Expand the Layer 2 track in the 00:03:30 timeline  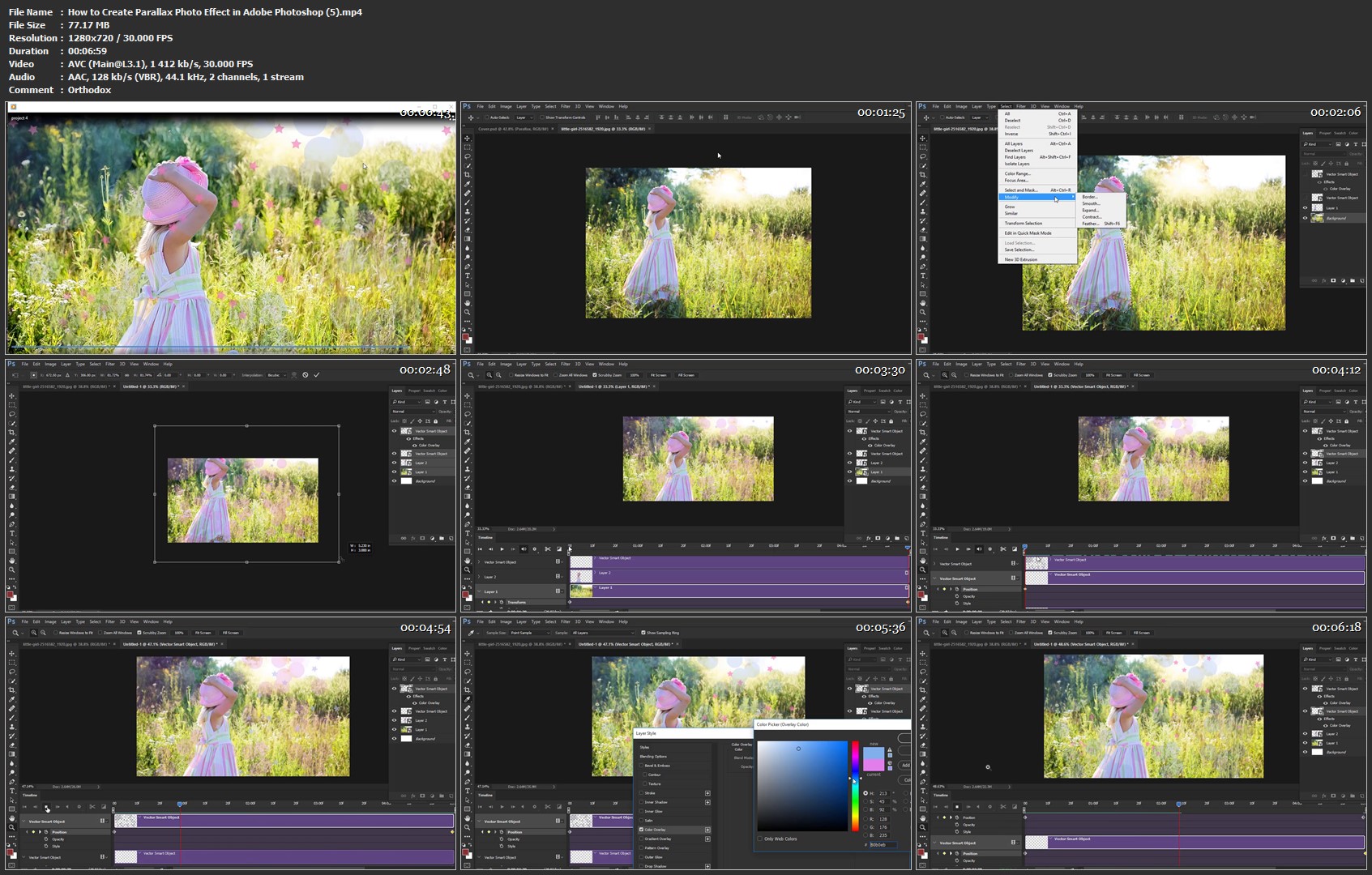[x=479, y=577]
